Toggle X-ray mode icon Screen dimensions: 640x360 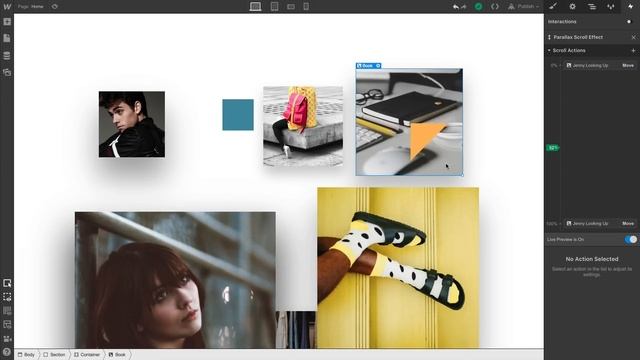(7, 324)
